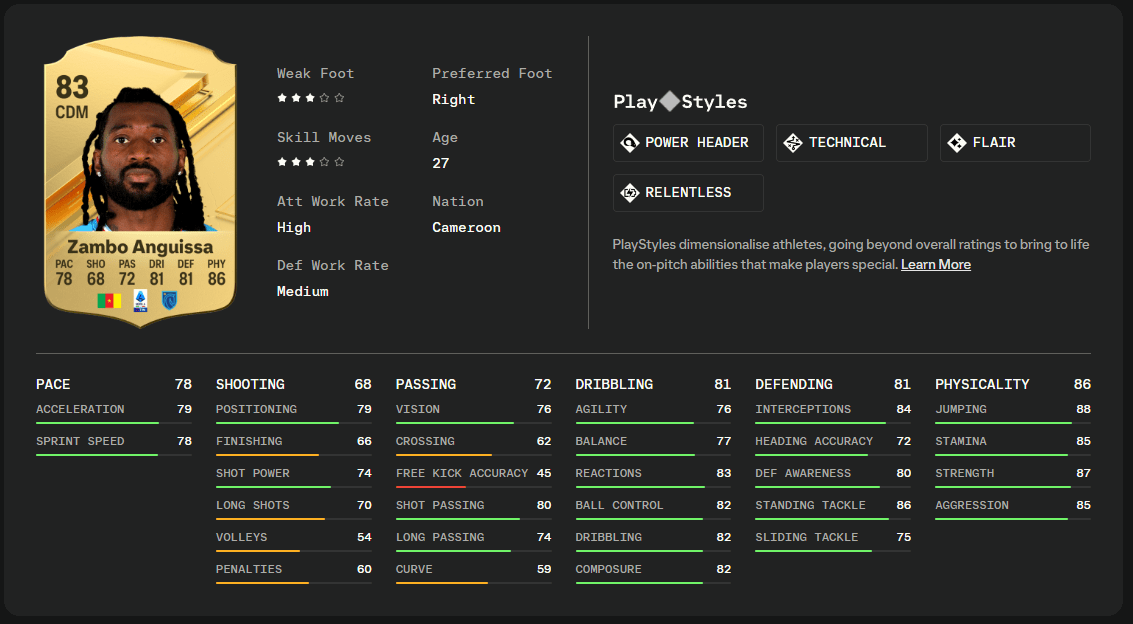Click the STAMINA stat label

[x=961, y=441]
